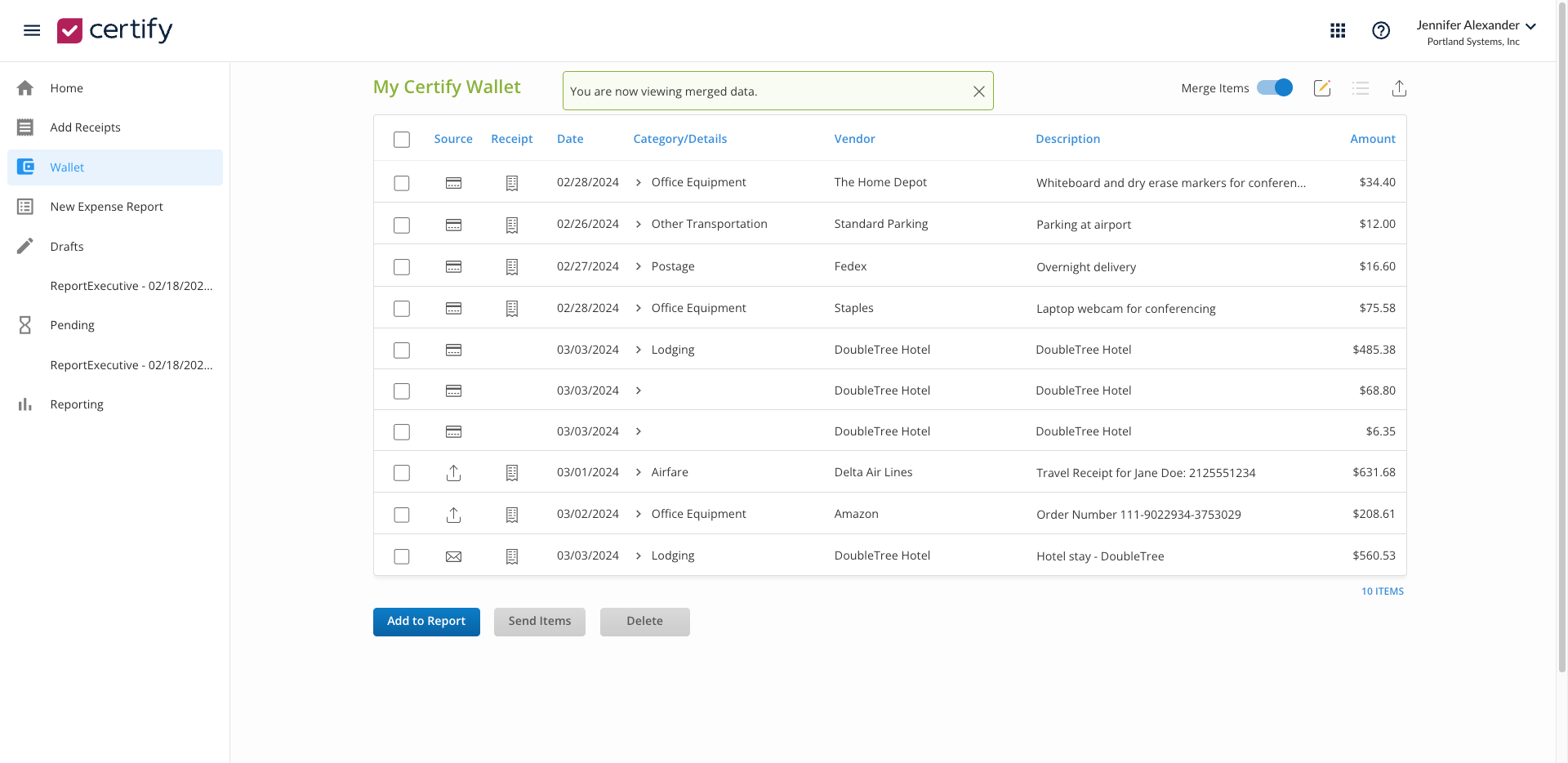Image resolution: width=1568 pixels, height=763 pixels.
Task: Disable the Merge Items toggle
Action: point(1274,87)
